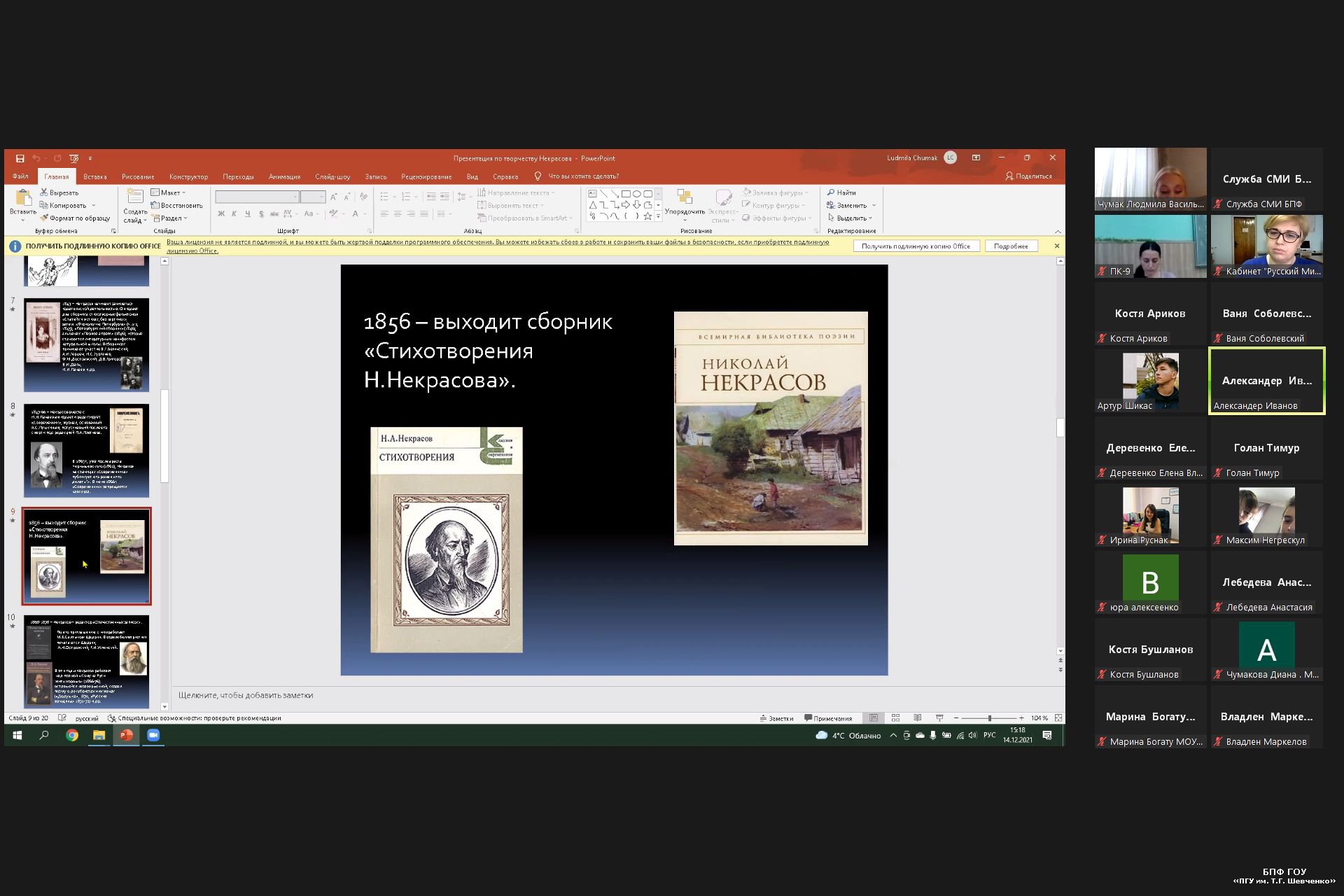Viewport: 1344px width, 896px height.
Task: Select the star shape in shapes gallery
Action: [x=647, y=216]
